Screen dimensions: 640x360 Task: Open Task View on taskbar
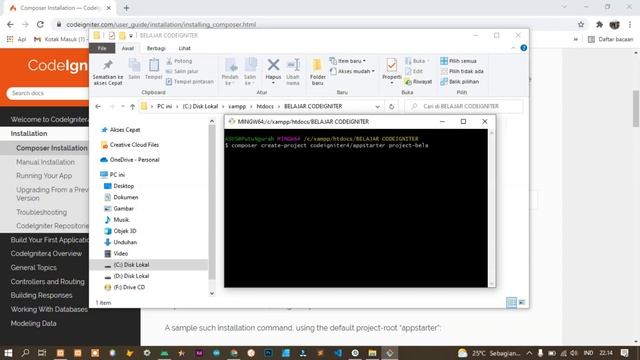coord(42,353)
